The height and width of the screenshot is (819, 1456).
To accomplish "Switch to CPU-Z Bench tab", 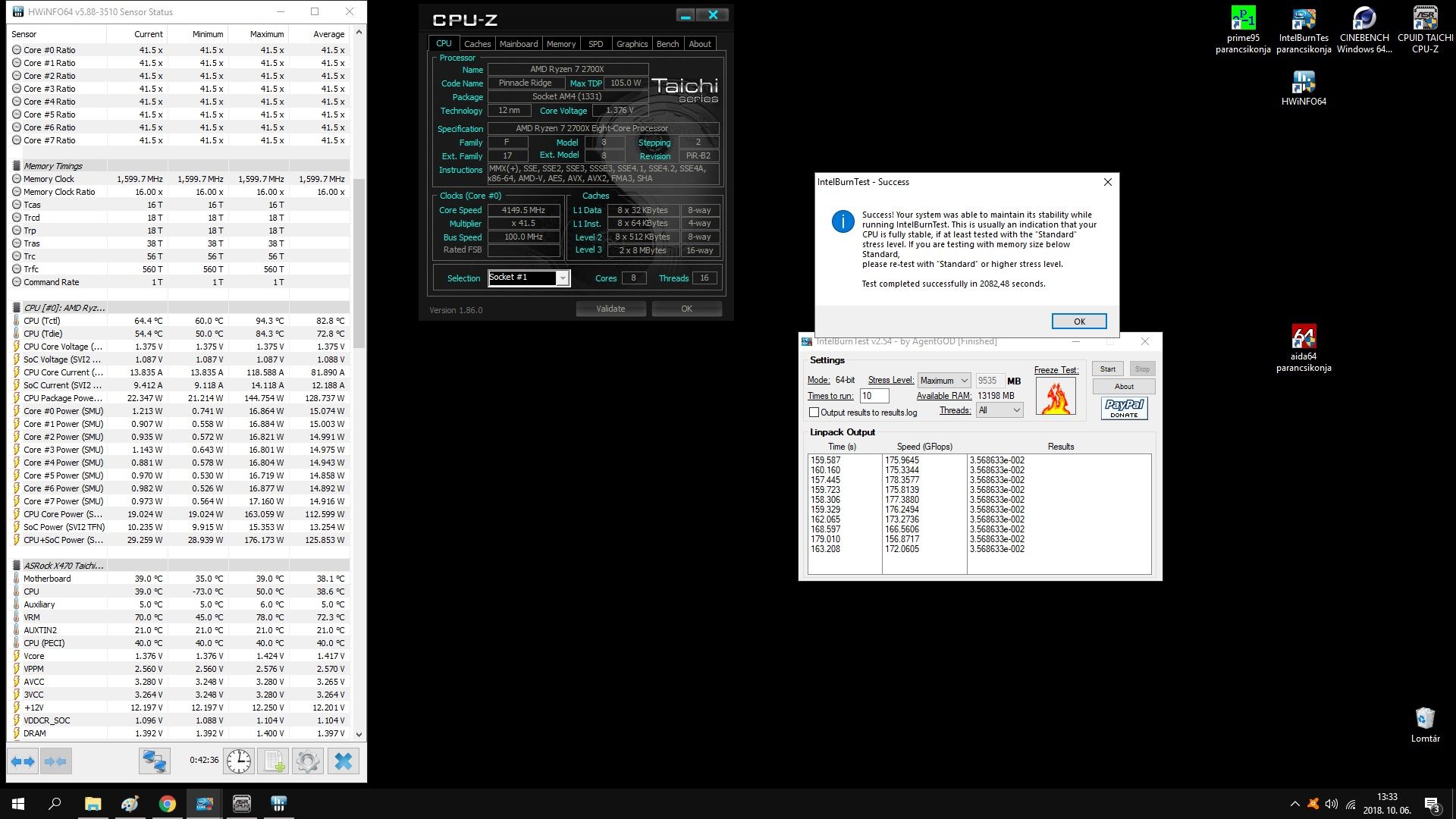I will pos(667,44).
